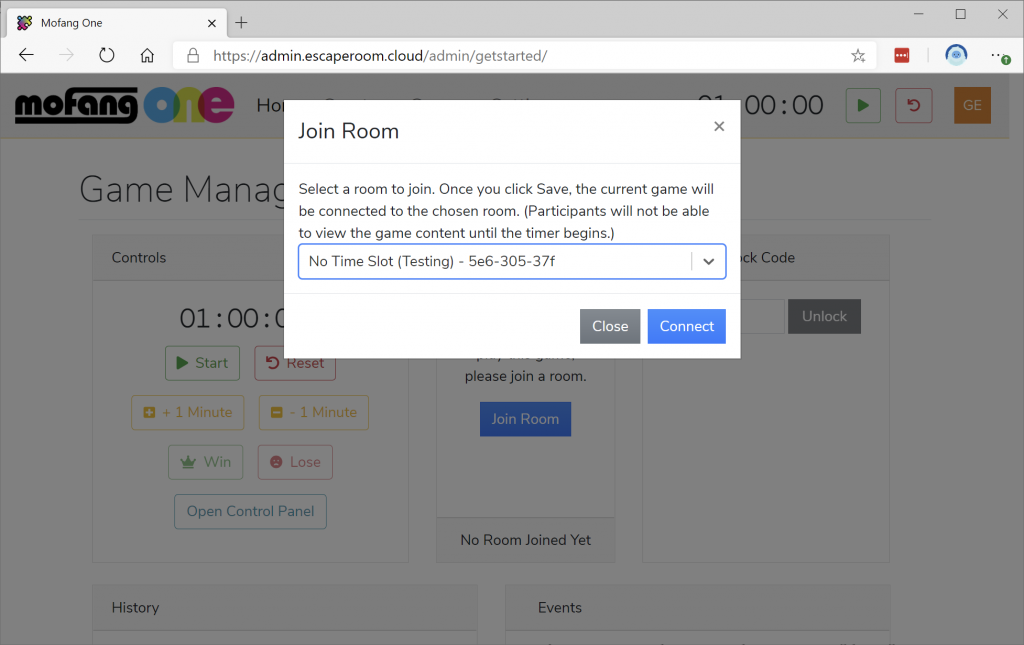Image resolution: width=1024 pixels, height=645 pixels.
Task: Start the game timer in Controls
Action: (x=202, y=363)
